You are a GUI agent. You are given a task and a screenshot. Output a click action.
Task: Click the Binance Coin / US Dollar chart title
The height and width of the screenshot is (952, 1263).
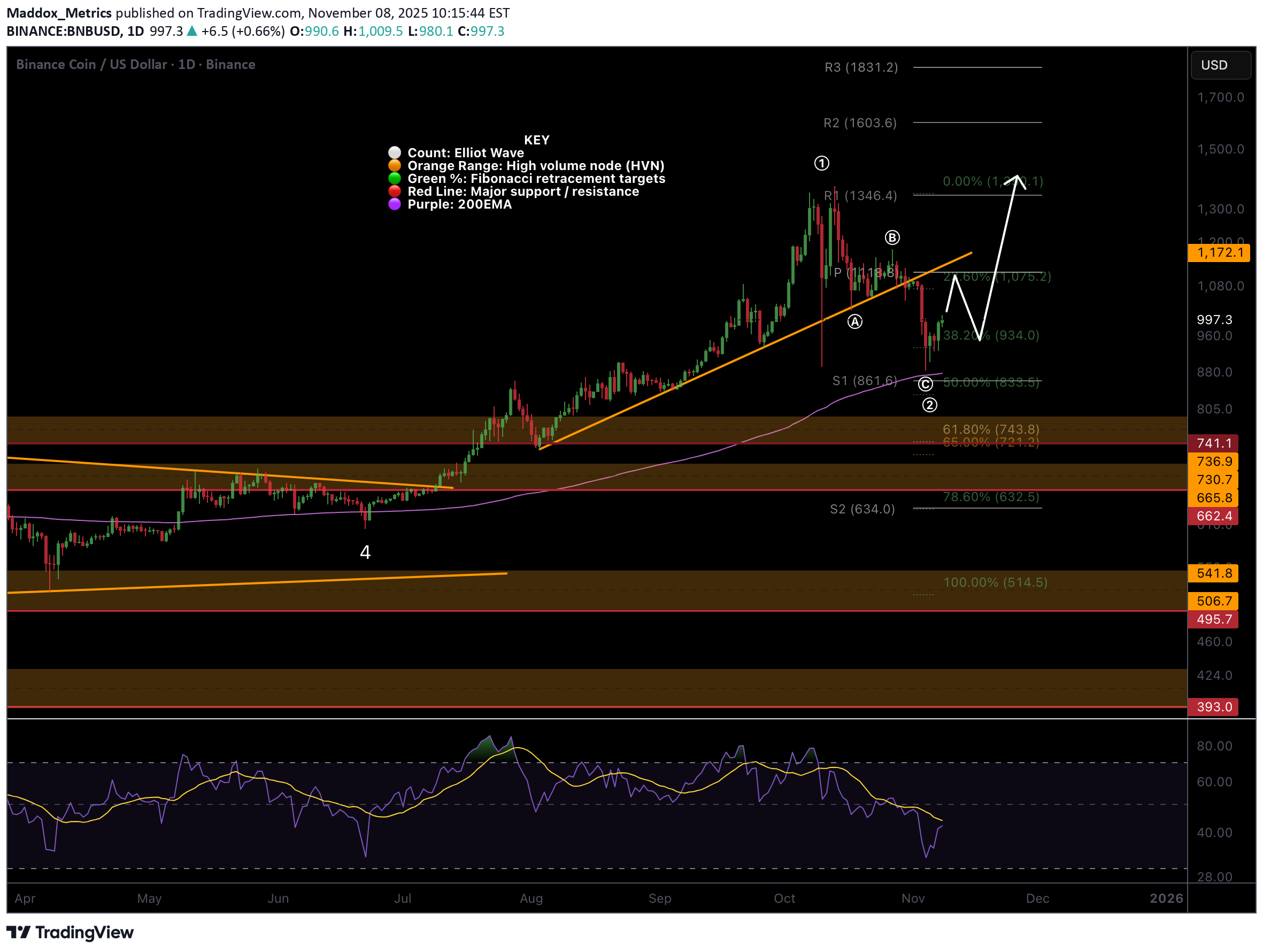click(135, 65)
